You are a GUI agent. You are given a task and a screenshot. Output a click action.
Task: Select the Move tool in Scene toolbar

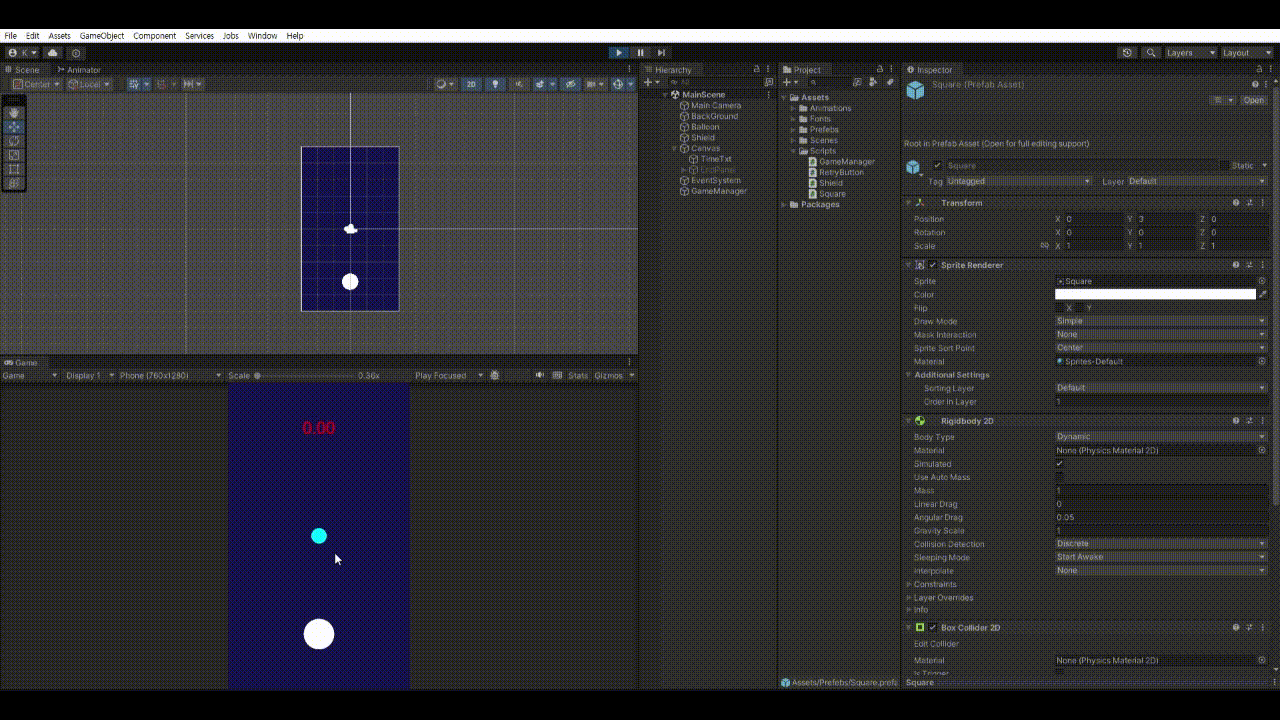(14, 127)
